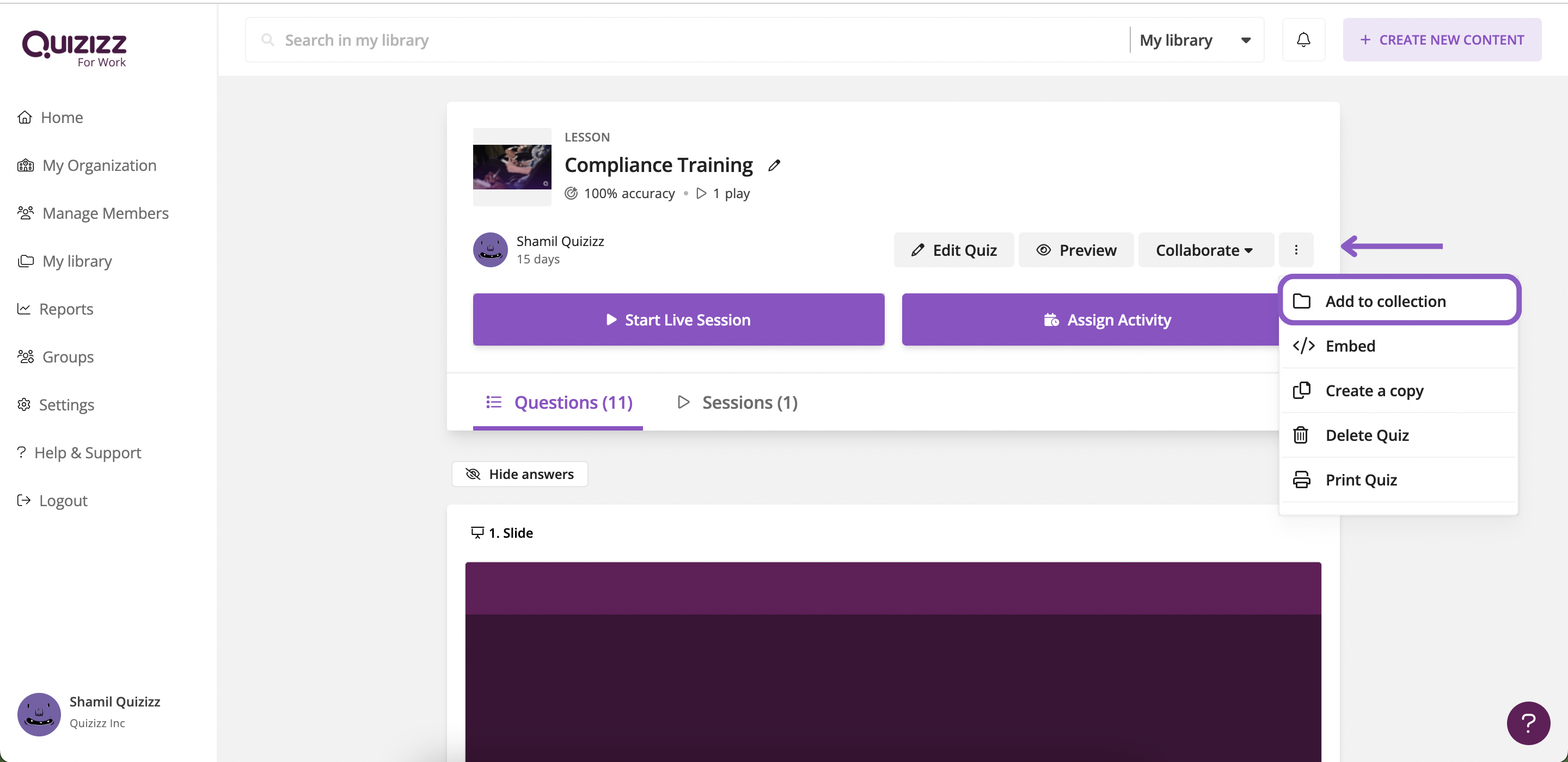
Task: Toggle Hide answers for questions
Action: point(519,474)
